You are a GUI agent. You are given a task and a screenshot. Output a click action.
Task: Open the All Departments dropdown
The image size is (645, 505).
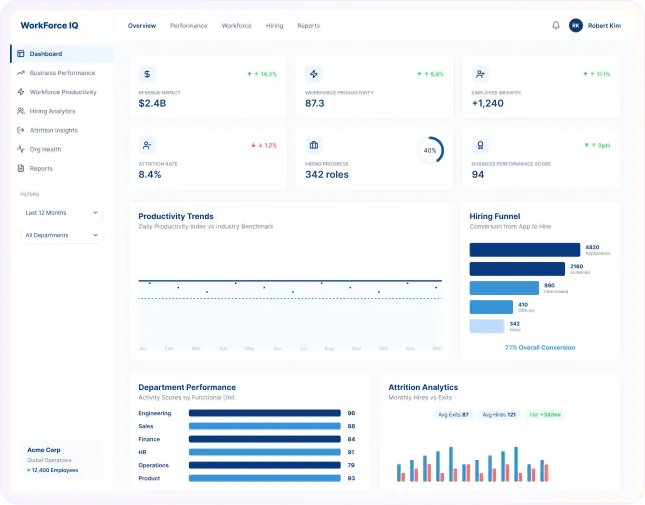62,235
